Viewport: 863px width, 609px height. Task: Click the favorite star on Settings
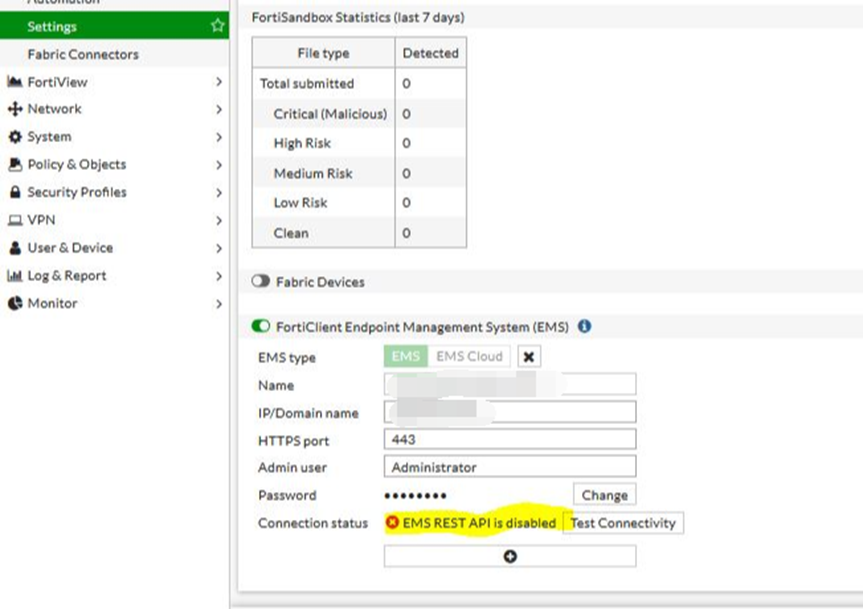(x=217, y=25)
